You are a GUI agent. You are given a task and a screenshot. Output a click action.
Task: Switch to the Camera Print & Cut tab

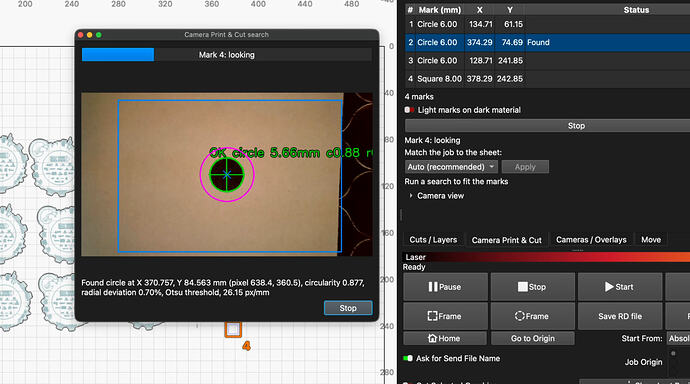506,240
